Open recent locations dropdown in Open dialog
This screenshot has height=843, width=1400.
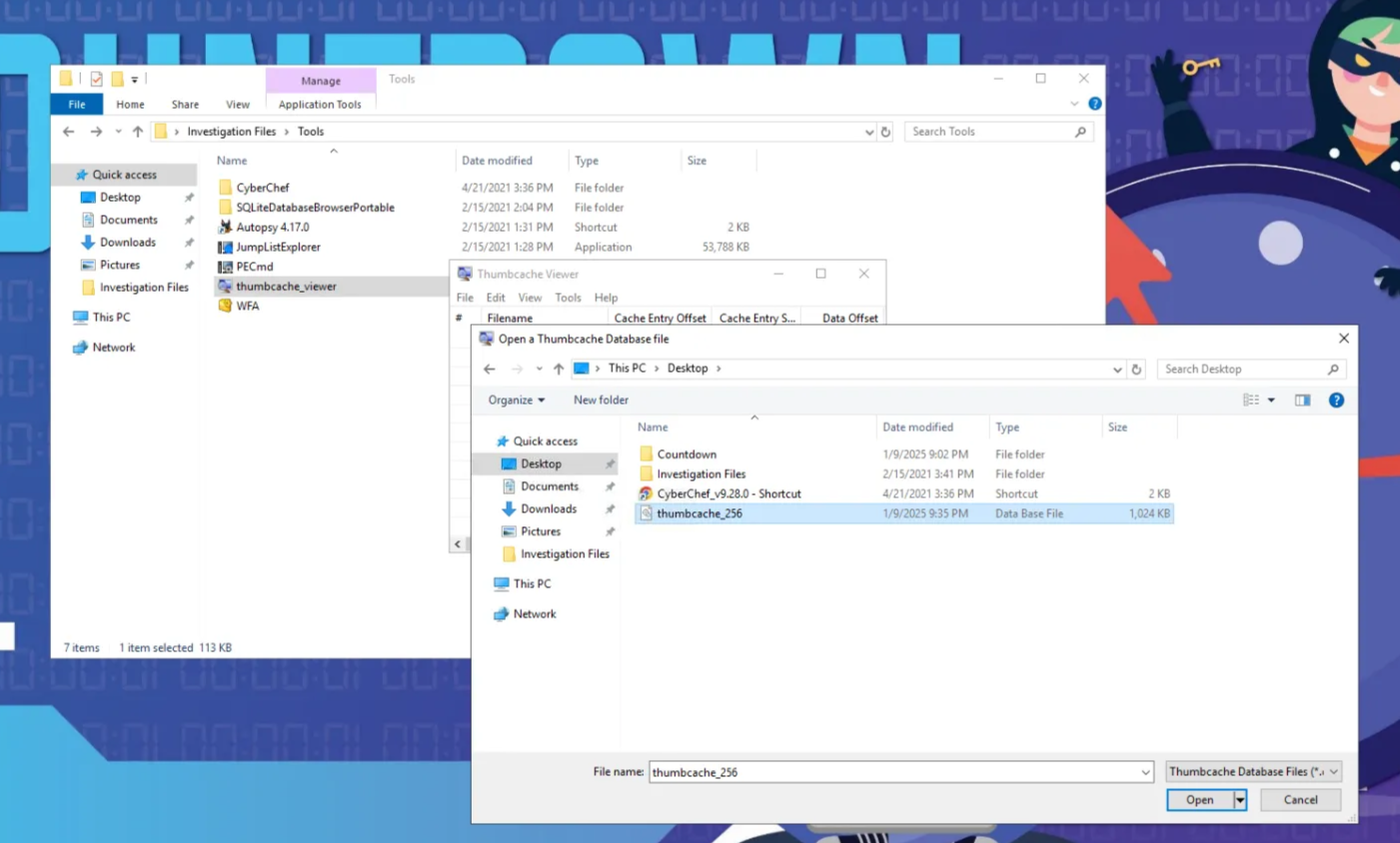[x=539, y=369]
